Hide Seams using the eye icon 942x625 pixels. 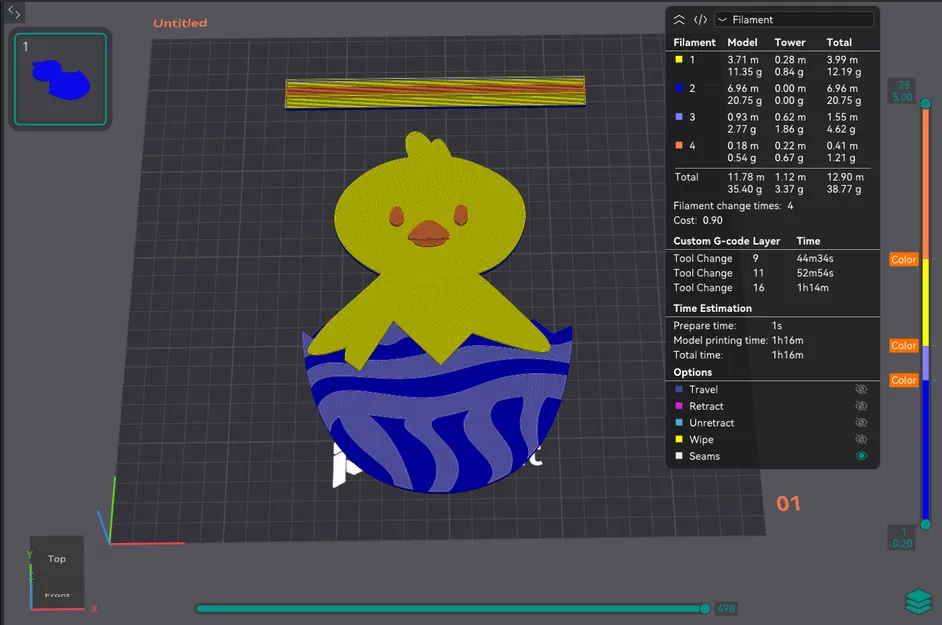click(861, 456)
